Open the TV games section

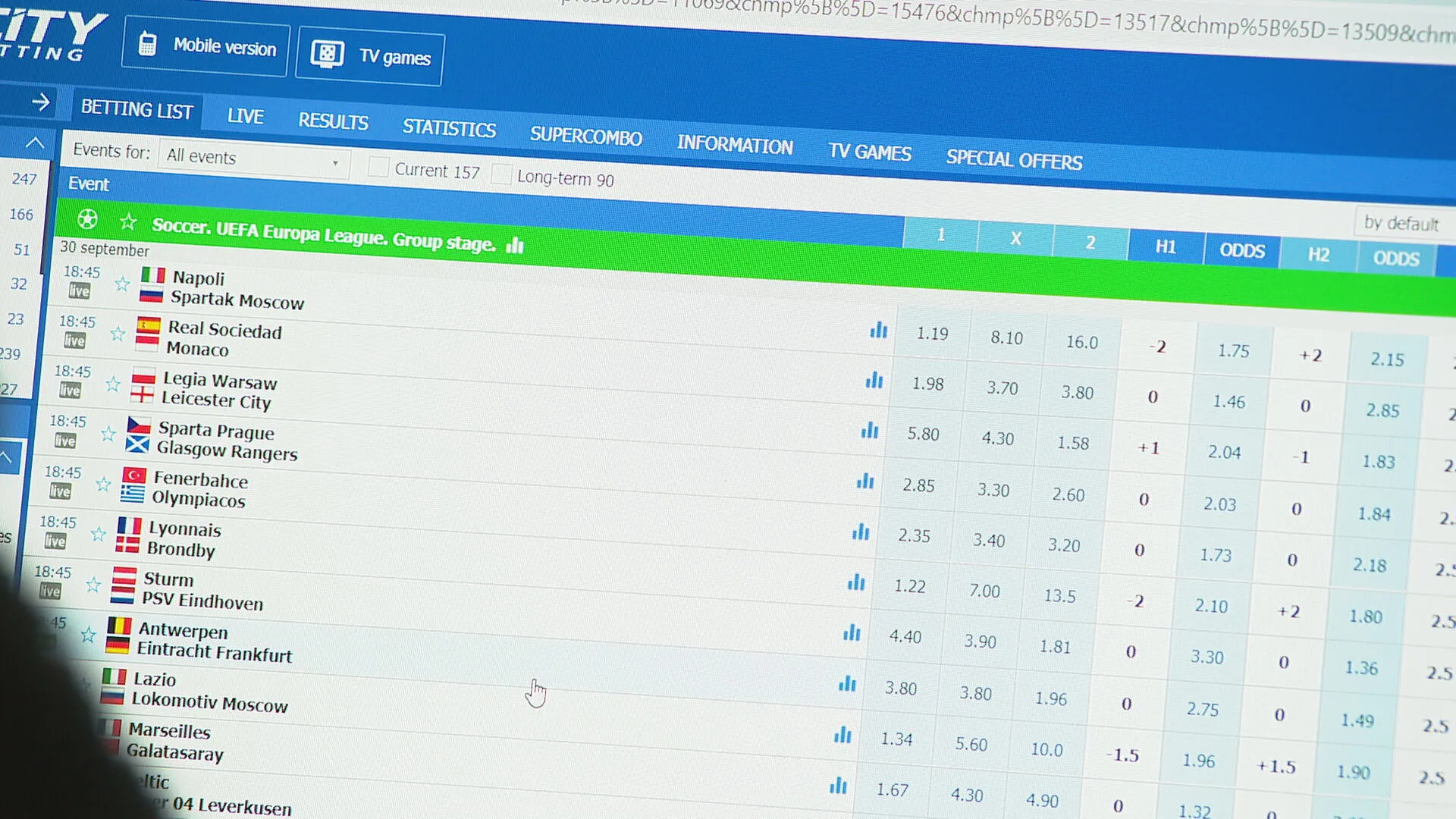[369, 57]
